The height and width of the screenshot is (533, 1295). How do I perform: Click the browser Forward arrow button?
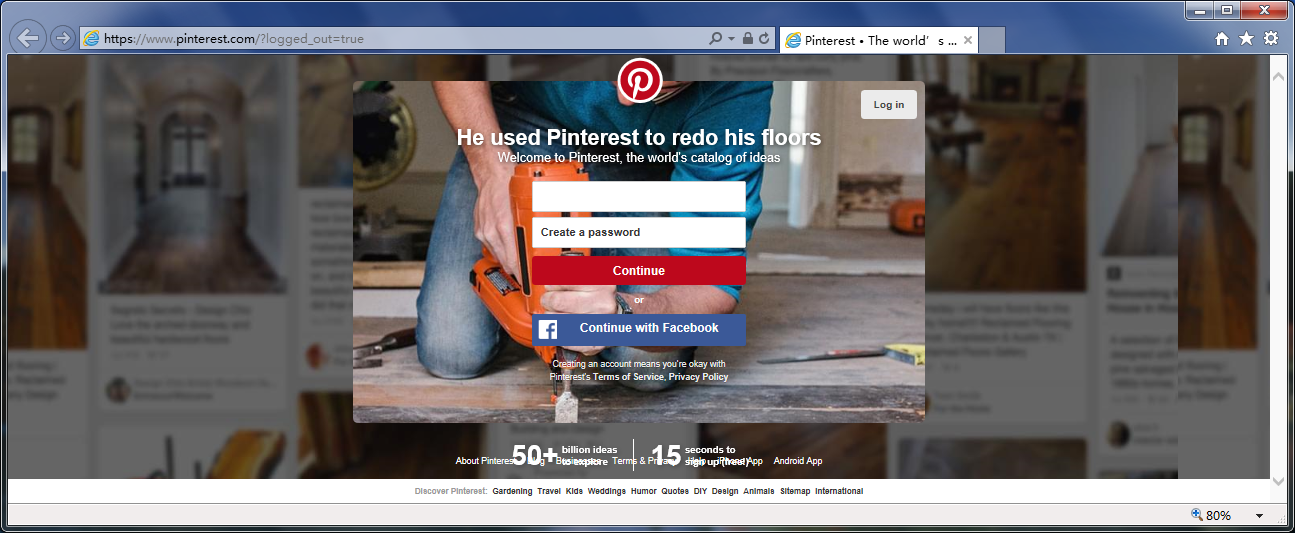click(x=62, y=39)
